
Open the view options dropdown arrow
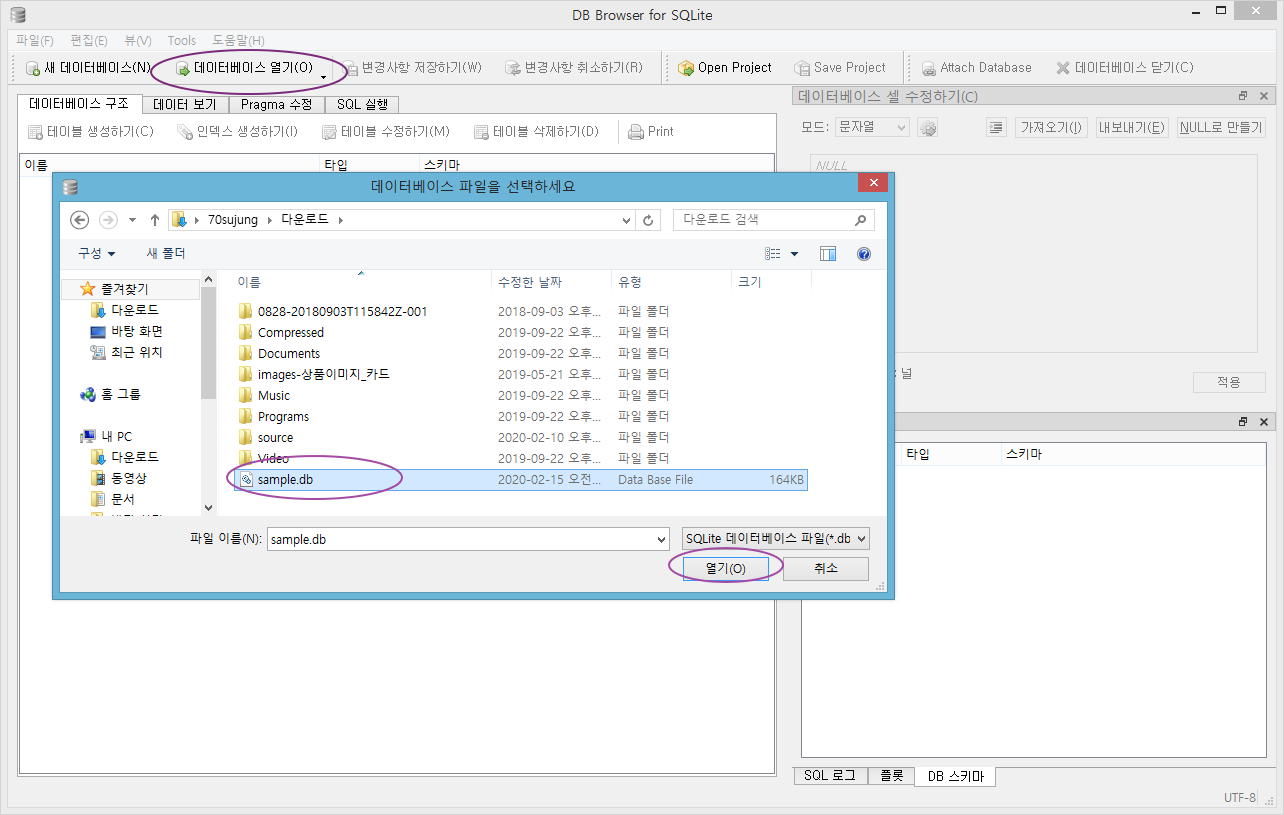click(795, 254)
